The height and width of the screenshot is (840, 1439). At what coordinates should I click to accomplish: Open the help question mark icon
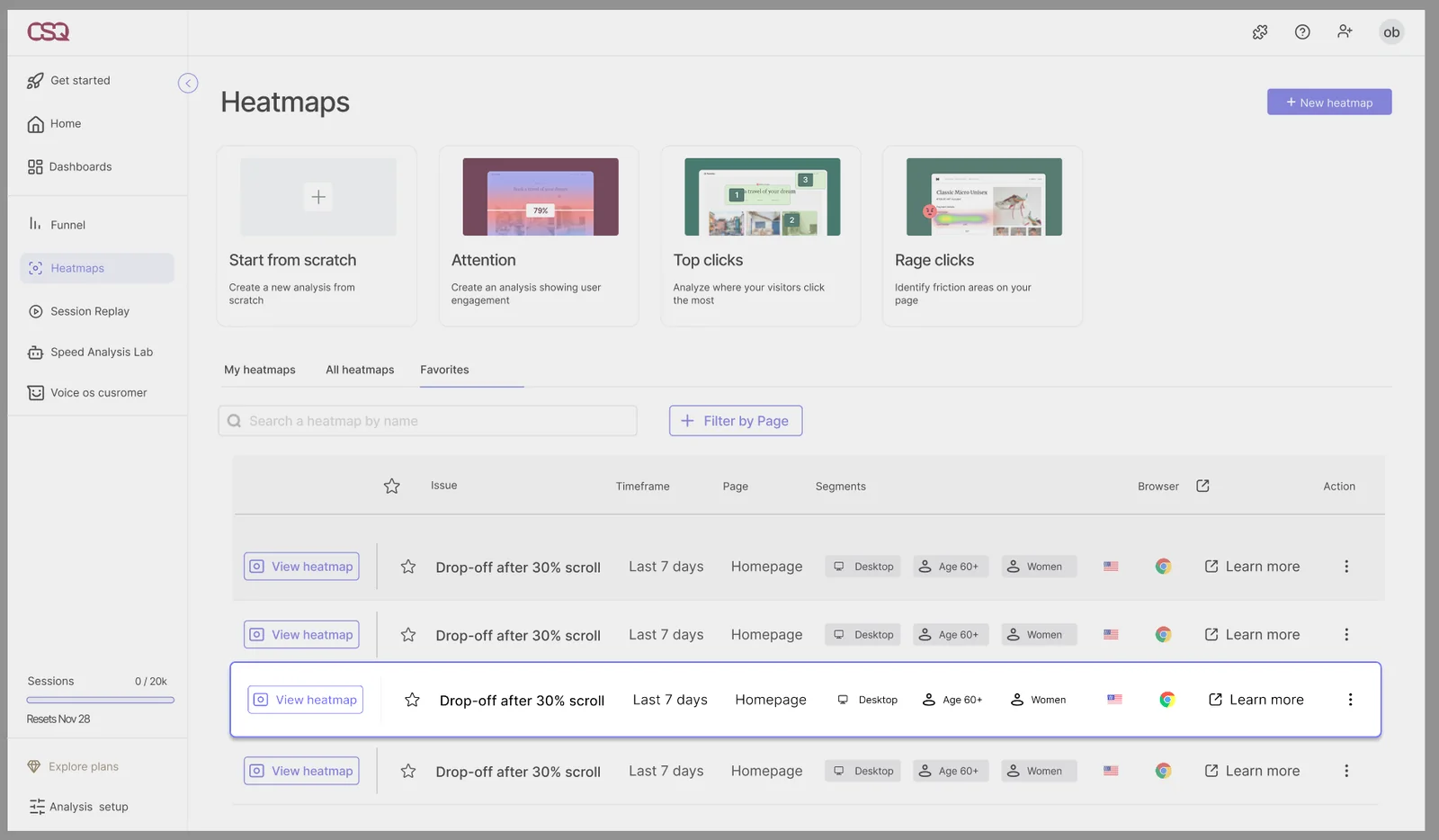(x=1302, y=32)
